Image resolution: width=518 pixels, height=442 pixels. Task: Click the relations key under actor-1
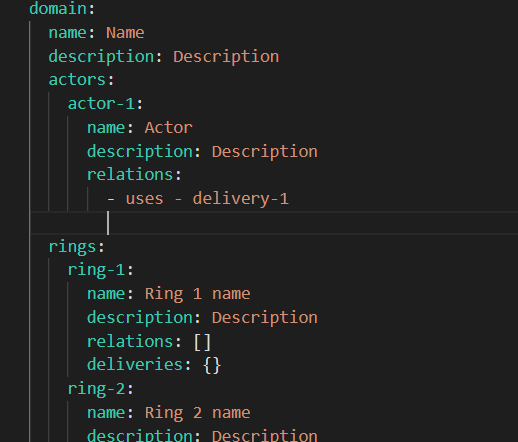130,175
